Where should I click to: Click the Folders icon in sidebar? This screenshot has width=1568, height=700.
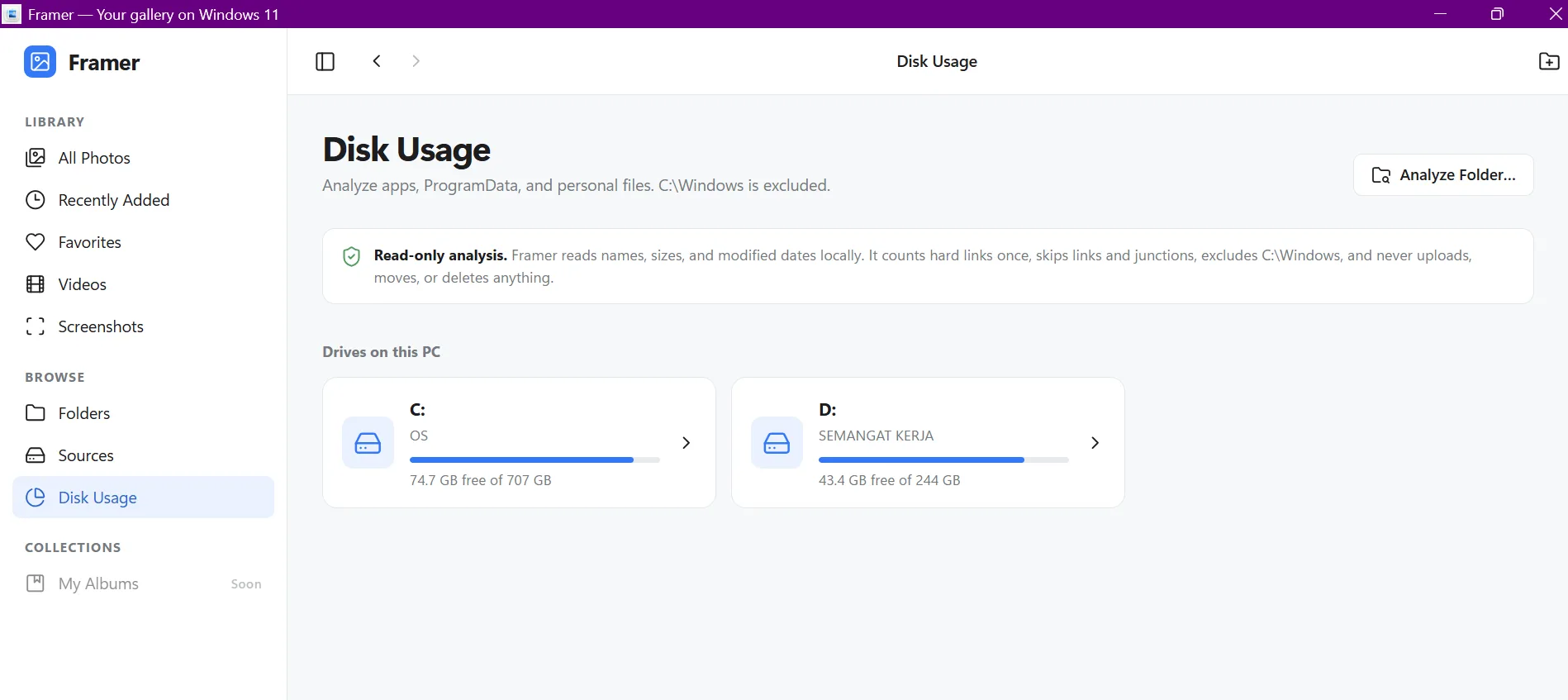coord(36,413)
